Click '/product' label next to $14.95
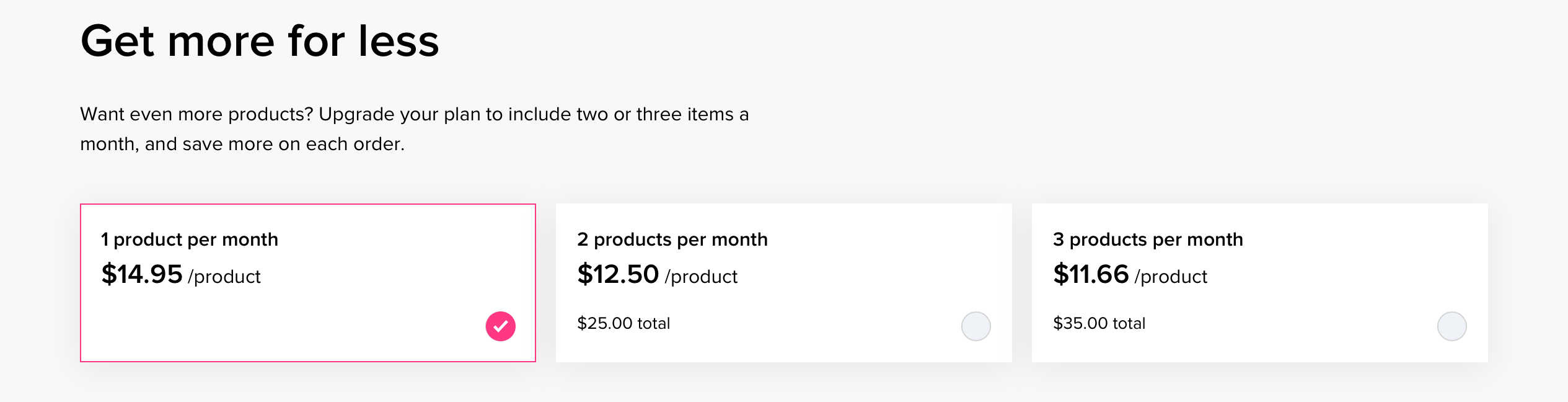 pyautogui.click(x=224, y=277)
